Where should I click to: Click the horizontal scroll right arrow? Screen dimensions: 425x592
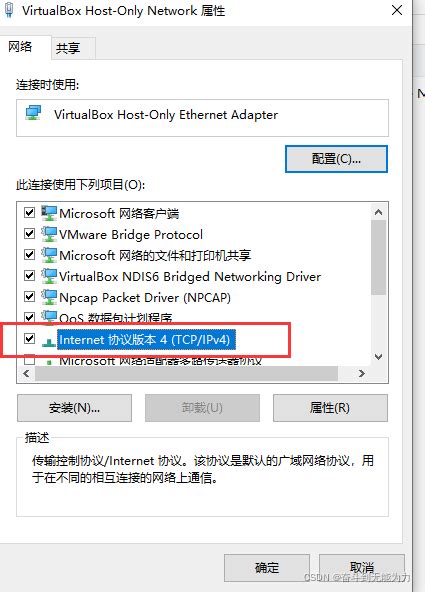(x=362, y=373)
